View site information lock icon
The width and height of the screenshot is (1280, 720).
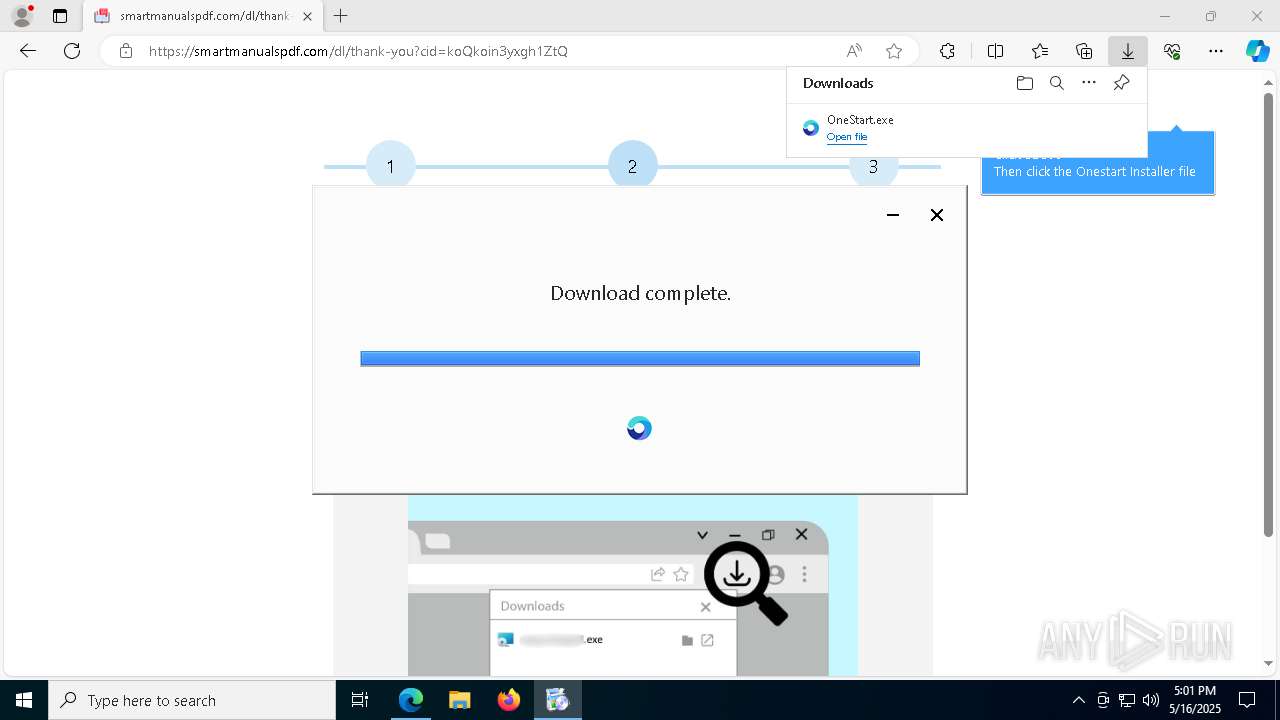[125, 51]
